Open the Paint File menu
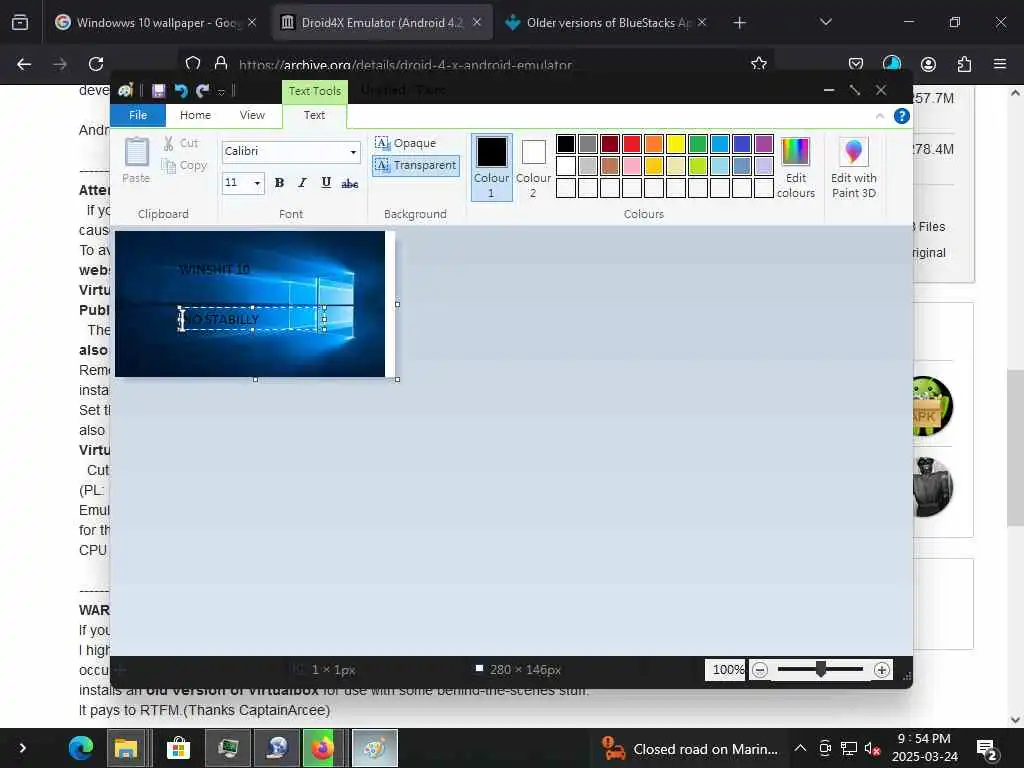 click(x=138, y=115)
